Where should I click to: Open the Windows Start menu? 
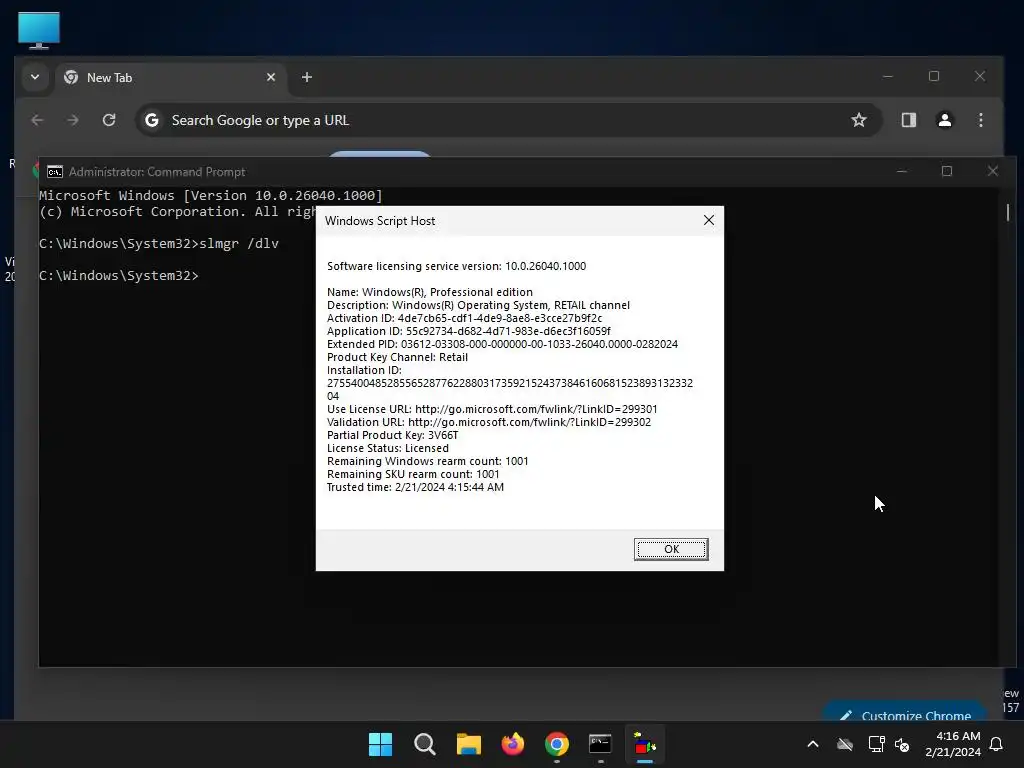click(x=380, y=744)
